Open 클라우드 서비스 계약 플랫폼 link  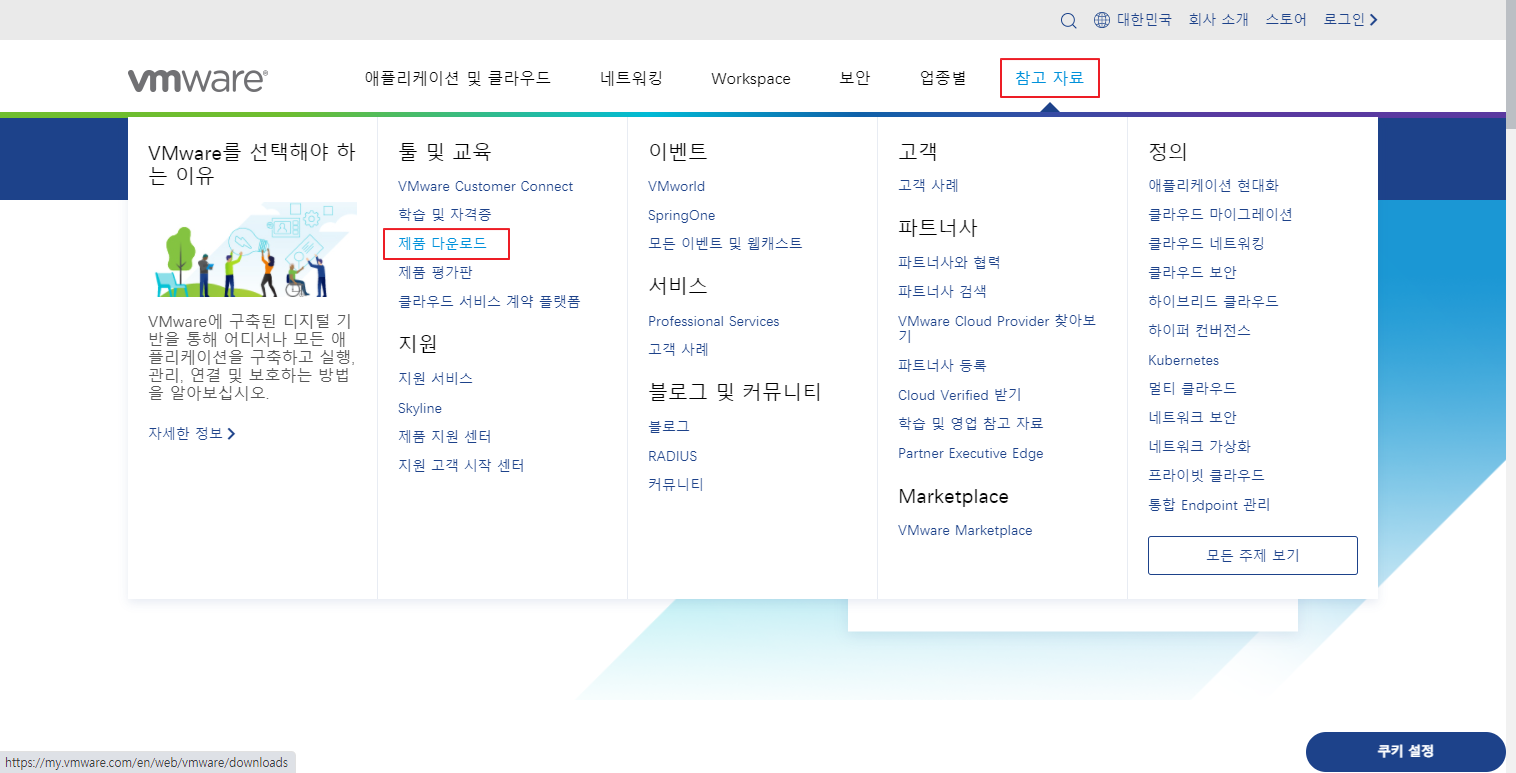tap(489, 301)
